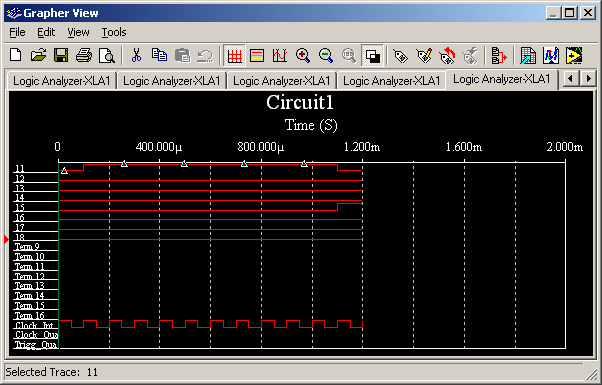Click the plain tag icon

(x=401, y=56)
